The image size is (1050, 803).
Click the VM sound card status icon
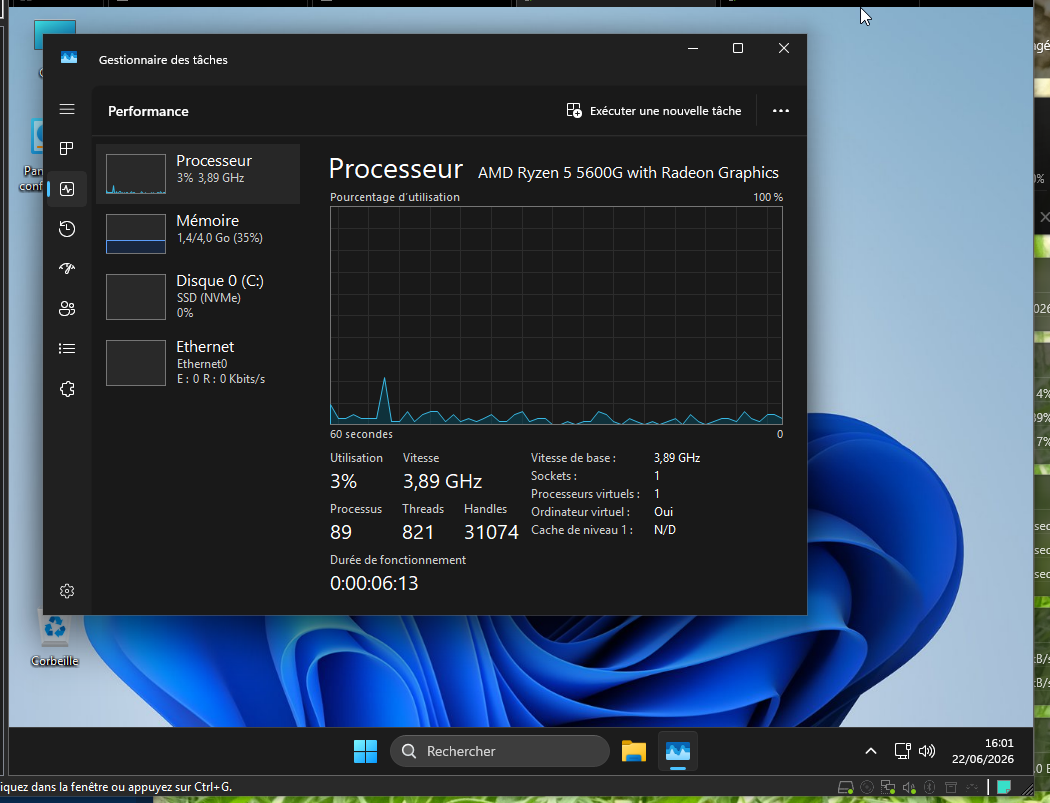[909, 788]
